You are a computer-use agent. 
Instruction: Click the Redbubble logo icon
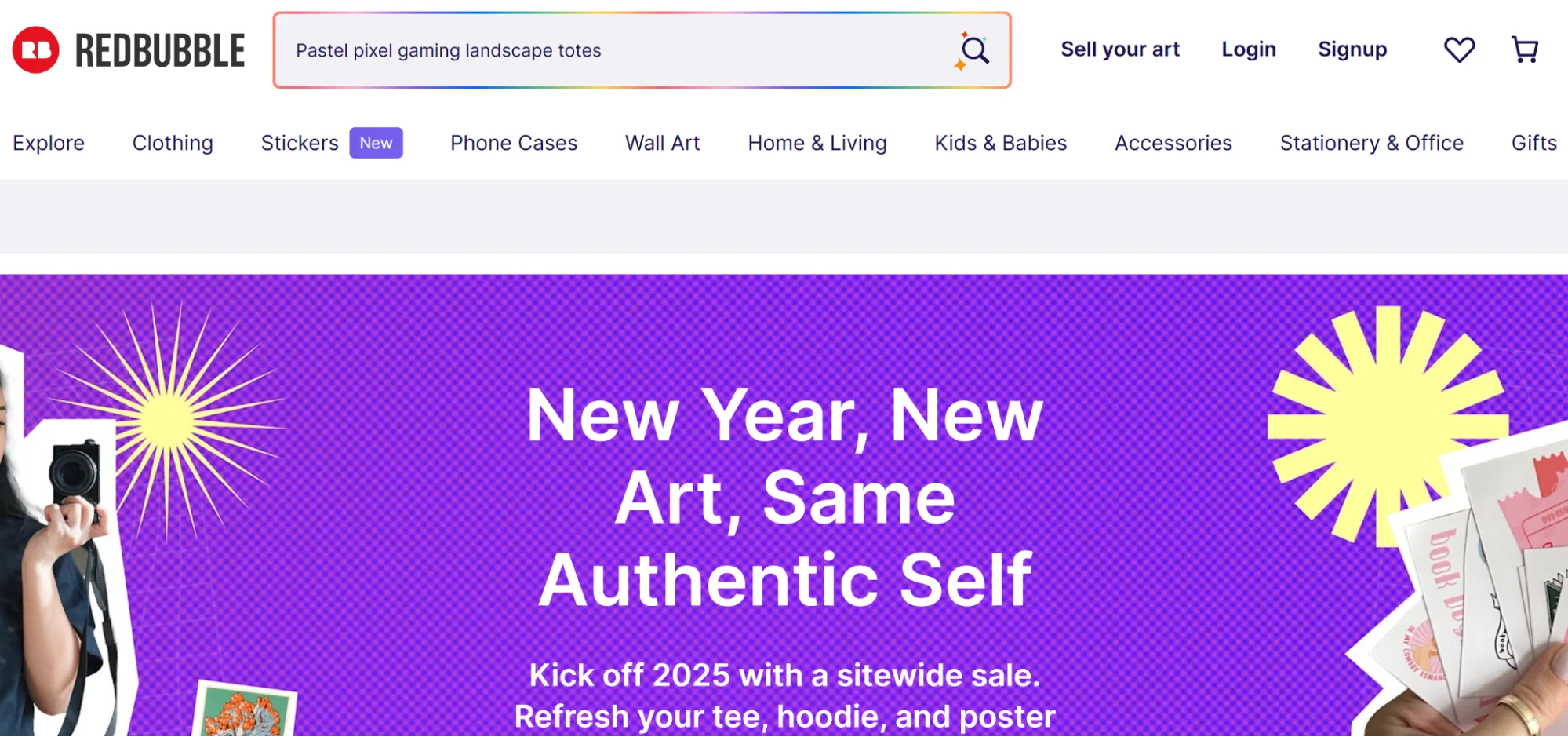click(35, 49)
